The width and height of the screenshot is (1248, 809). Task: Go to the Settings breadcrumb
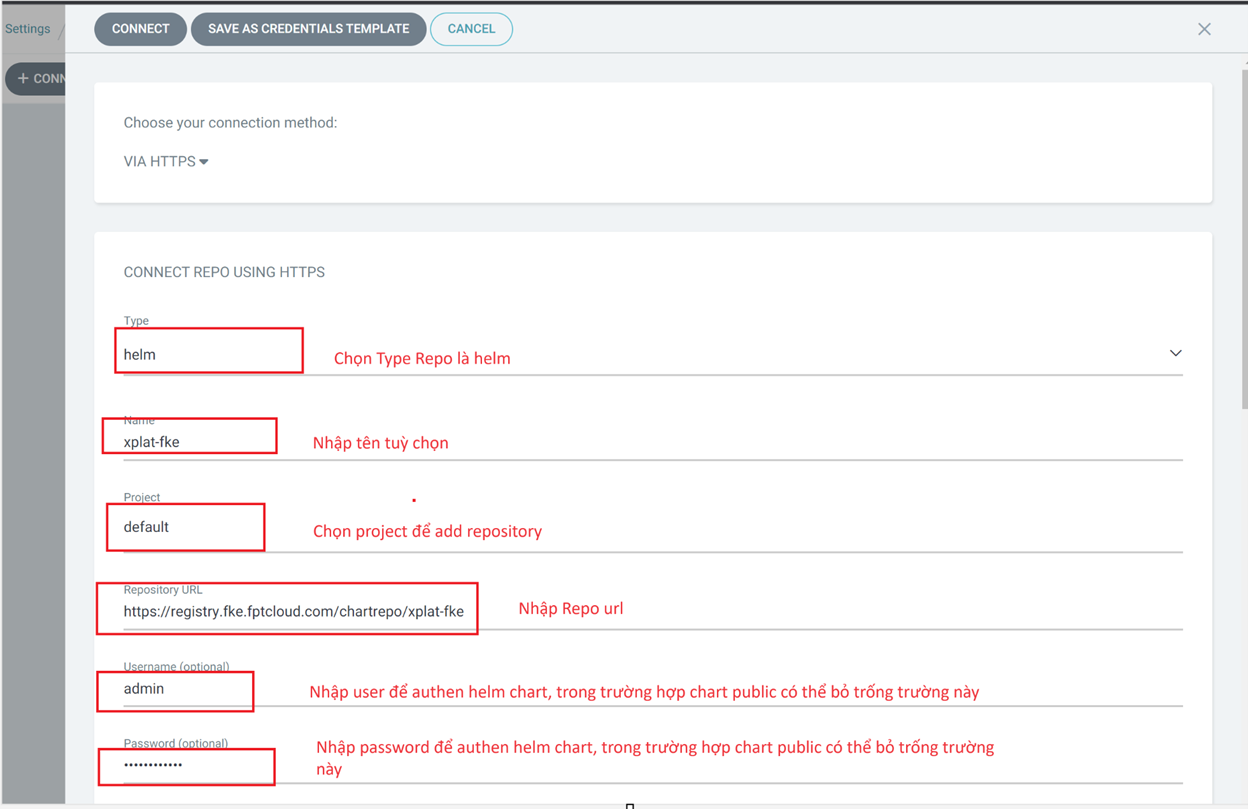coord(27,29)
